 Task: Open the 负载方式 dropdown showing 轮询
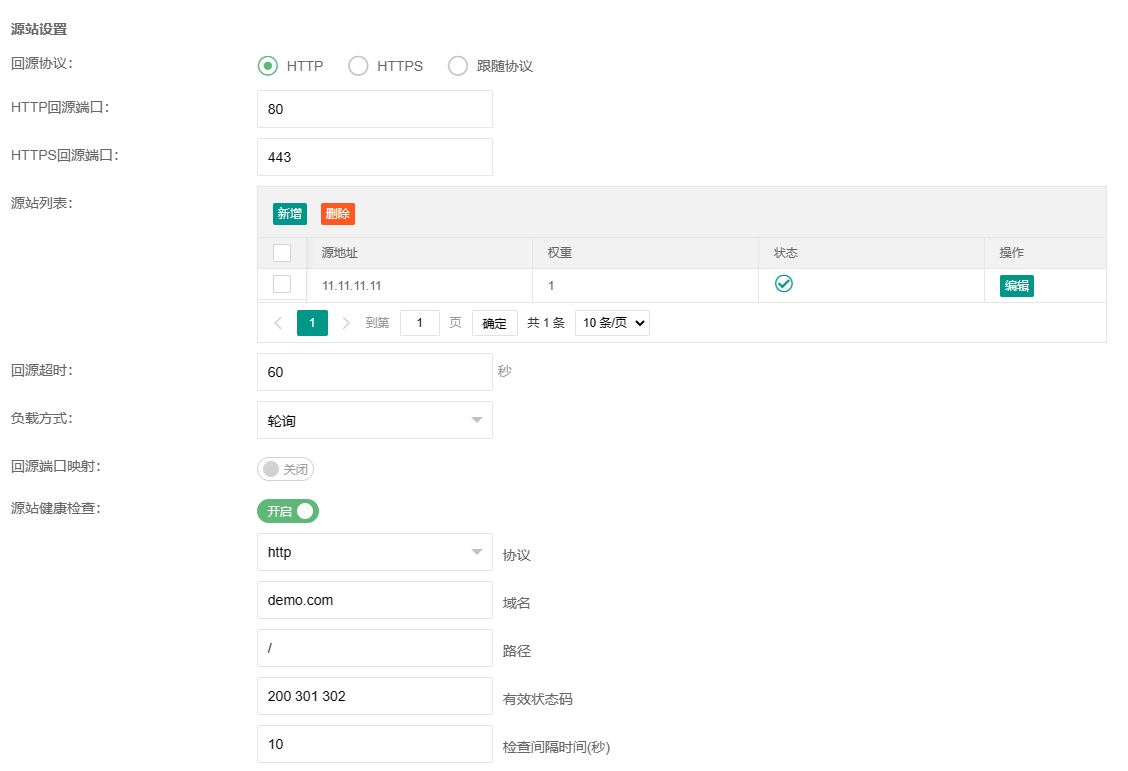tap(374, 420)
